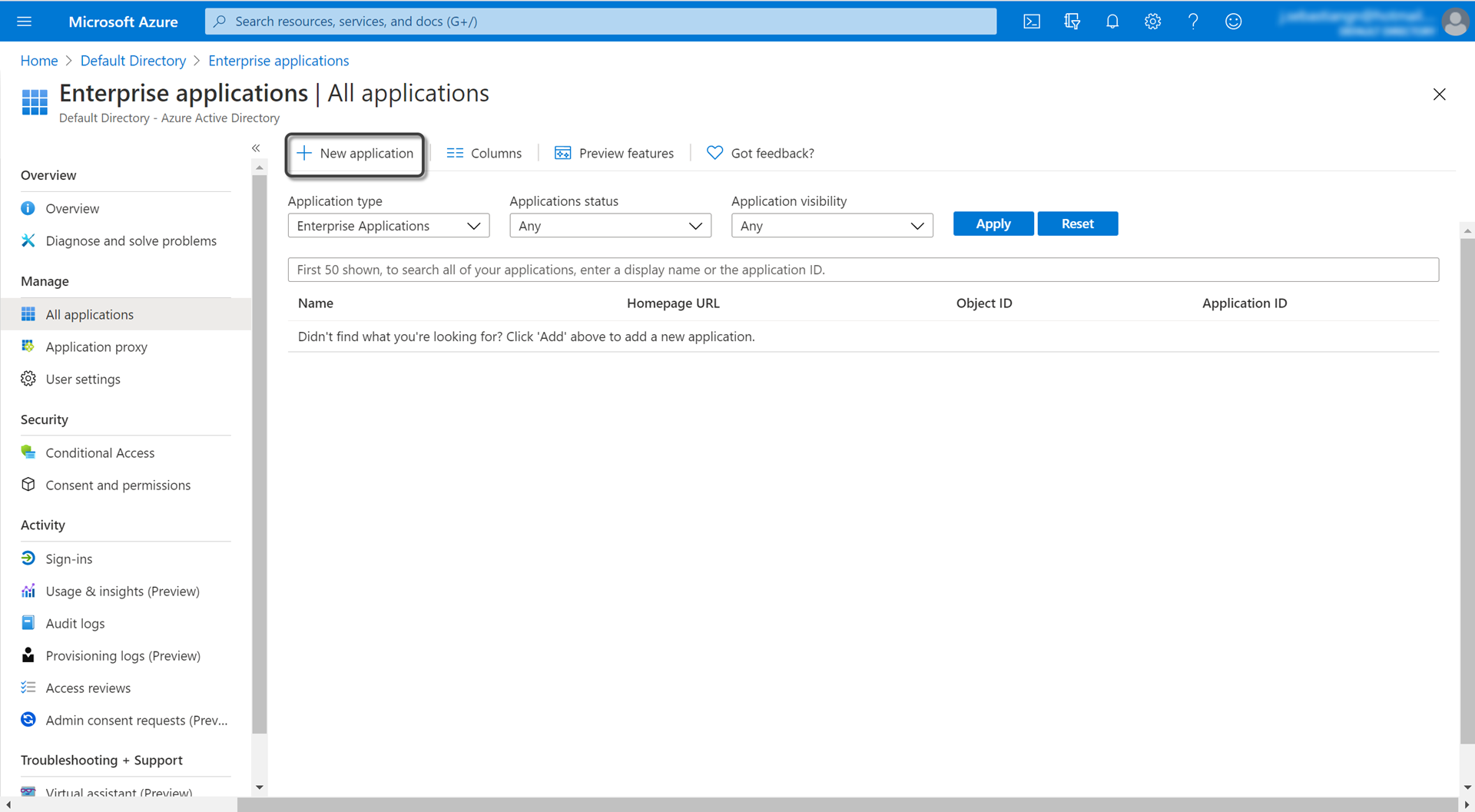1475x812 pixels.
Task: Click the Consent and permissions cube icon
Action: coord(28,485)
